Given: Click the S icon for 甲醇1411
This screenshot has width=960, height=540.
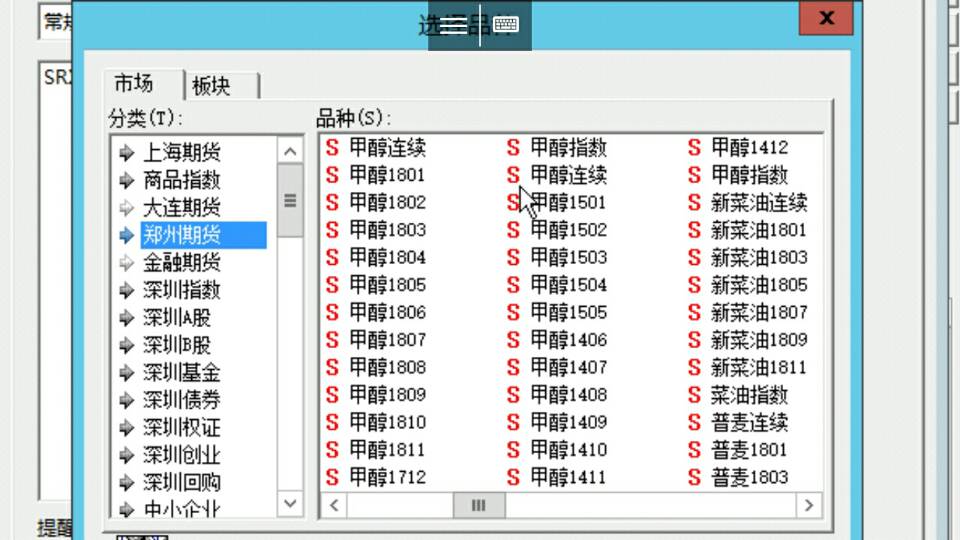Looking at the screenshot, I should (513, 477).
